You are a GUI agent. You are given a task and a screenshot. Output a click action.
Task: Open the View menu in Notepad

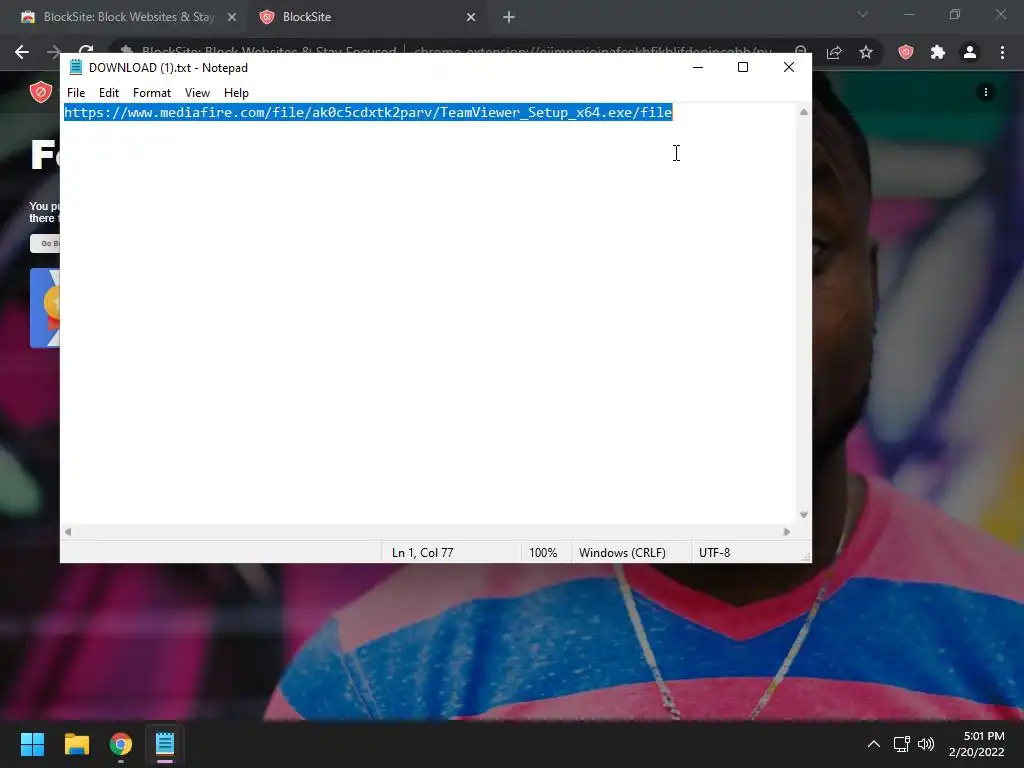tap(197, 93)
